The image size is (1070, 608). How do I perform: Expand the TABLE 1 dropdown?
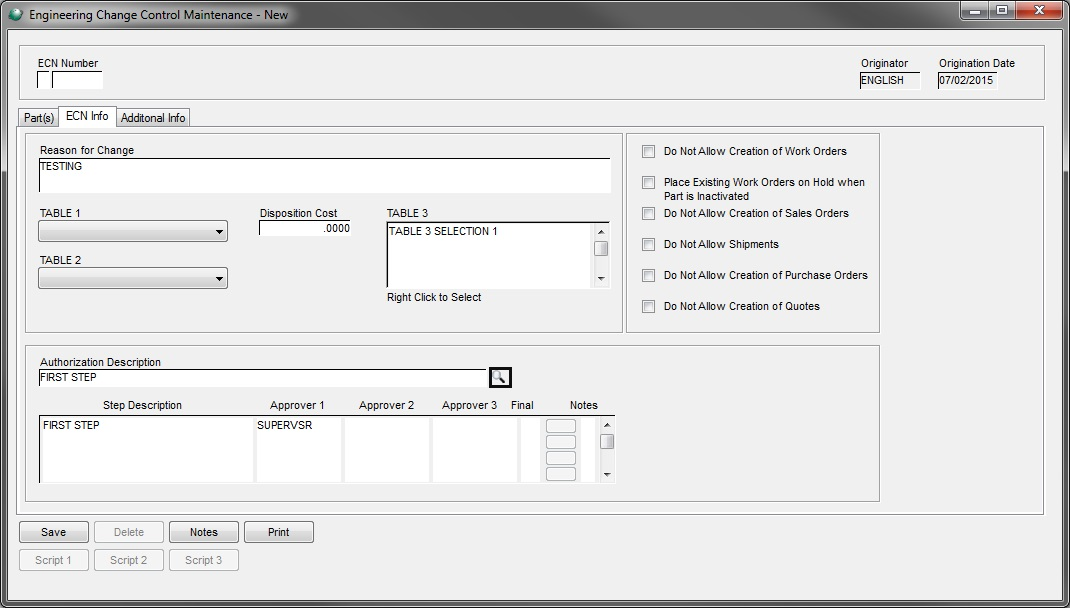(x=133, y=231)
